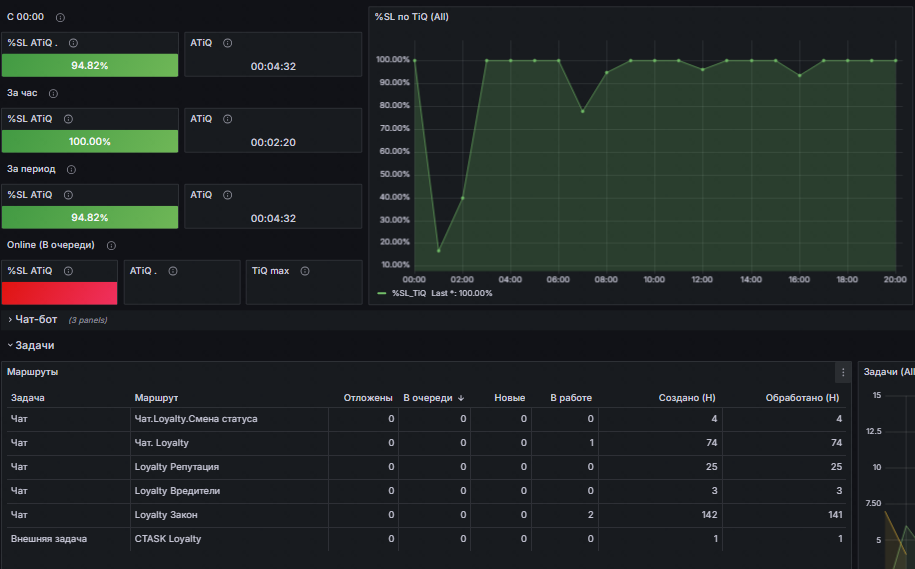Sort table by 'Маршрут' column header
Viewport: 915px width, 569px height.
(x=156, y=398)
